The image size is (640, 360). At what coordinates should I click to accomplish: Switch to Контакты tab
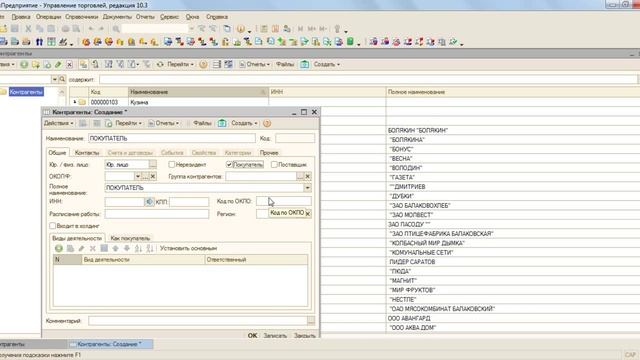[x=87, y=153]
